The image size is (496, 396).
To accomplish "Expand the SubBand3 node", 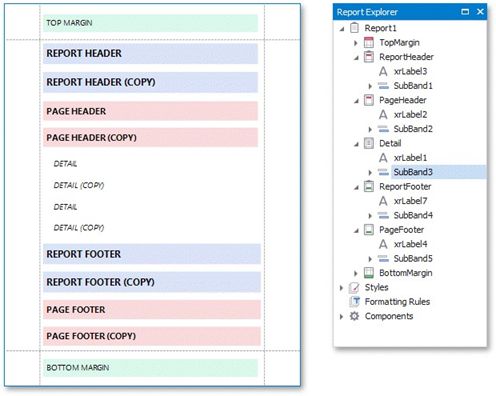I will click(370, 172).
